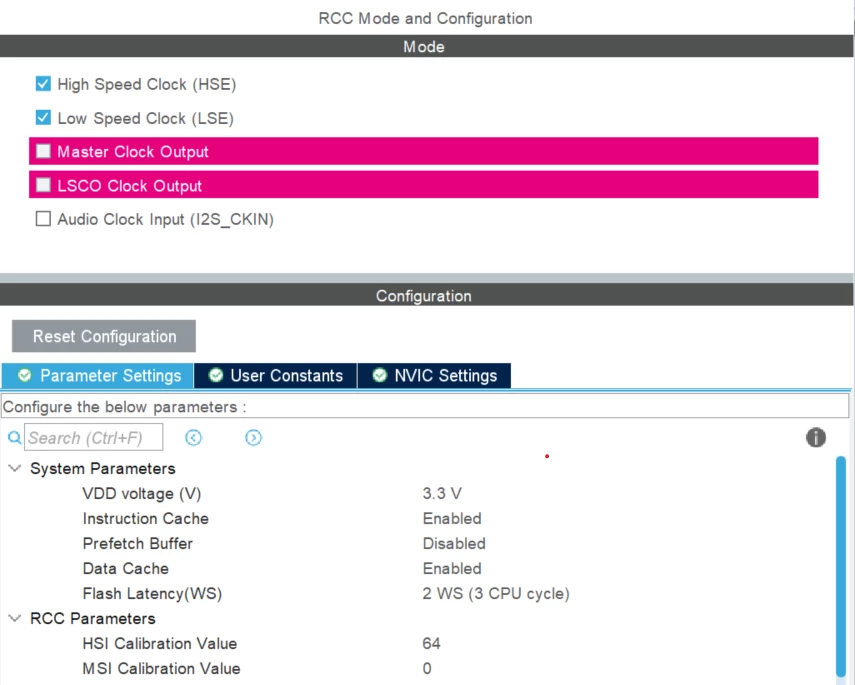Enable LSCO Clock Output checkbox

(43, 185)
